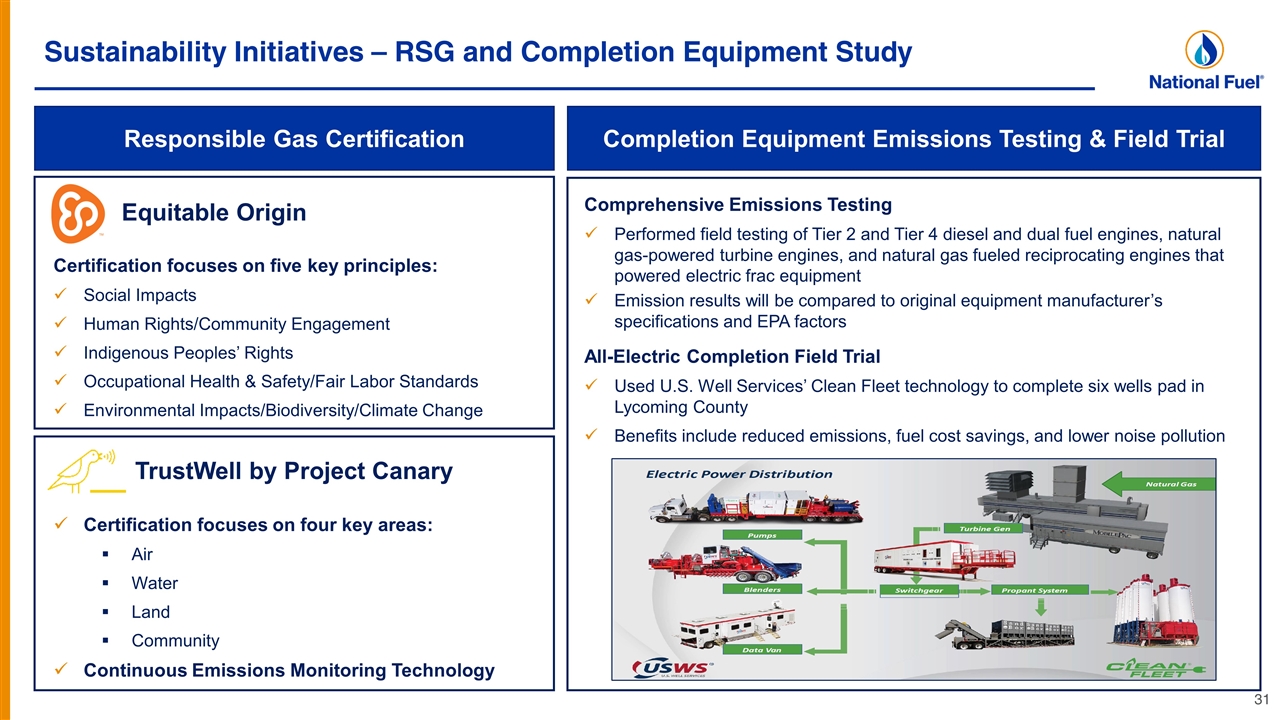Click checkmark beside Indigenous Peoples' Rights
Screen dimensions: 1280x720
60,354
